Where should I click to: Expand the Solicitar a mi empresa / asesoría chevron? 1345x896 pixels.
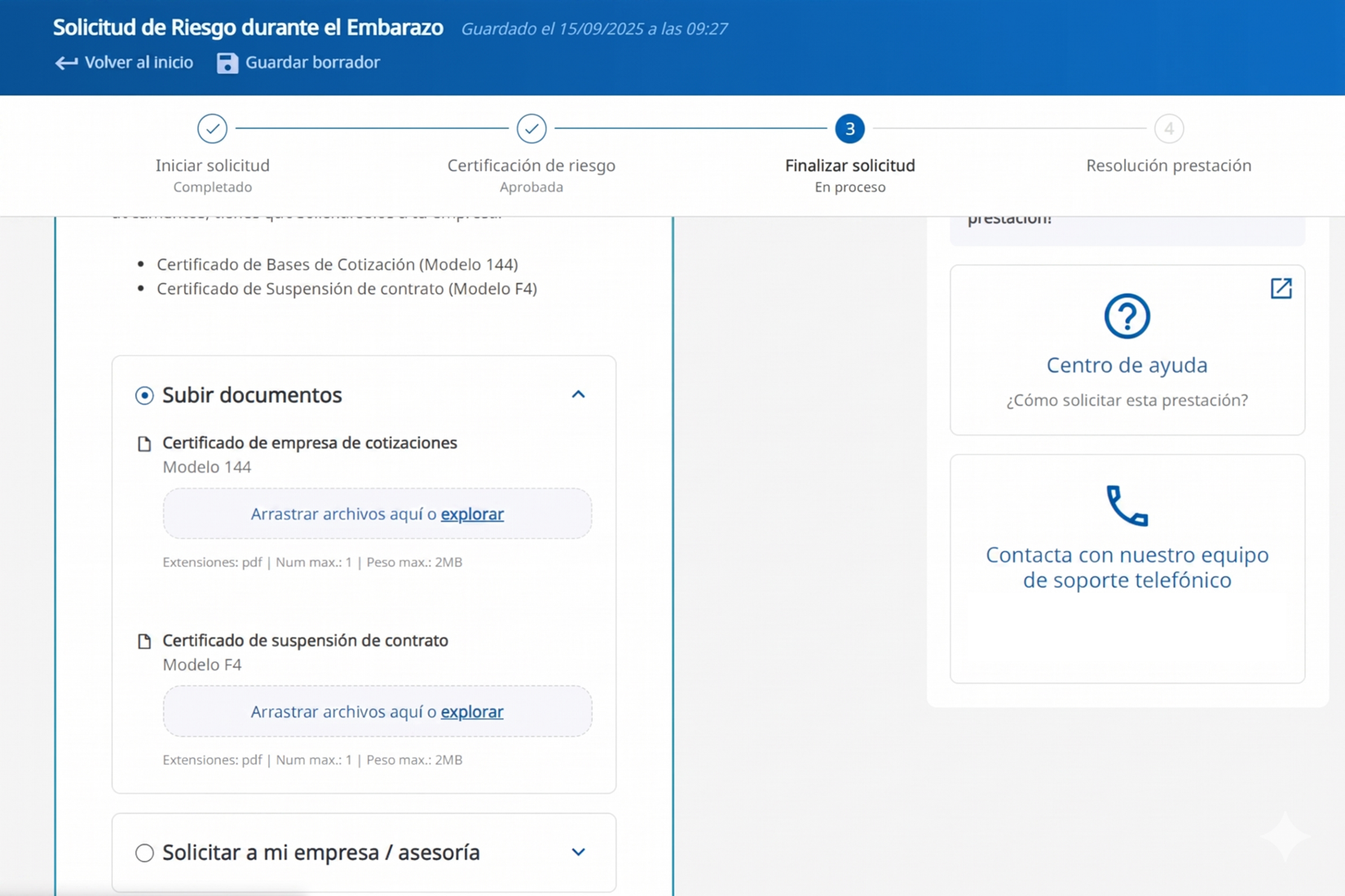click(x=578, y=853)
